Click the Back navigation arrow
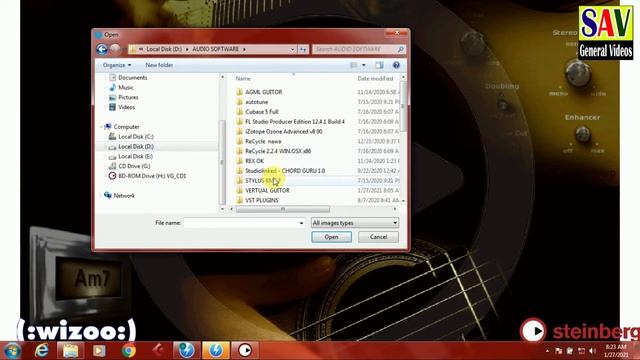Screen dimensions: 640x360 [x=102, y=49]
